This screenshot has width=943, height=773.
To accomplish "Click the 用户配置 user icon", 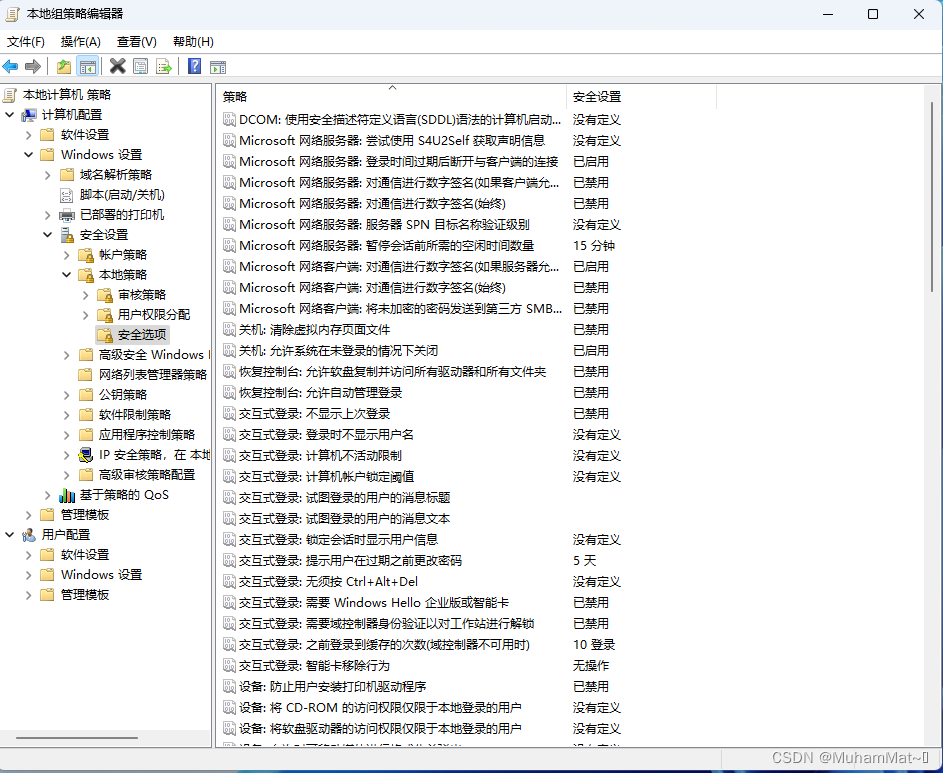I will pos(29,535).
